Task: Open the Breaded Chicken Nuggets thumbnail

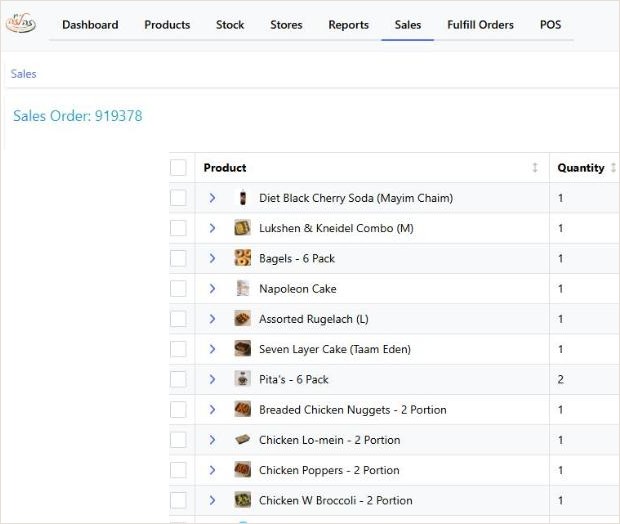Action: tap(242, 409)
